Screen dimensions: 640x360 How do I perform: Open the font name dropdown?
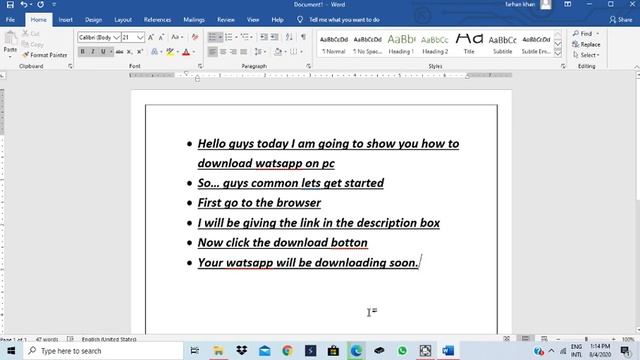116,37
